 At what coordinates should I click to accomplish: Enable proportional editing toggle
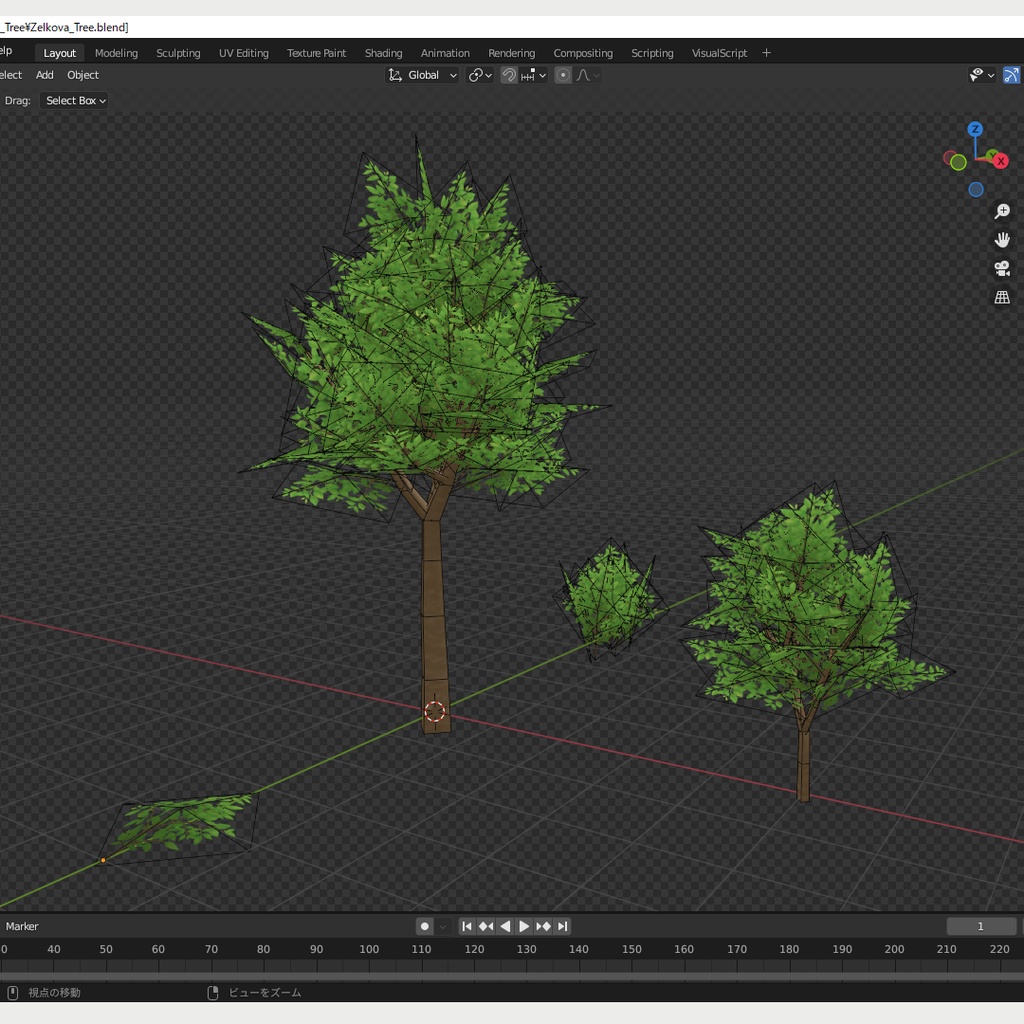[x=563, y=75]
